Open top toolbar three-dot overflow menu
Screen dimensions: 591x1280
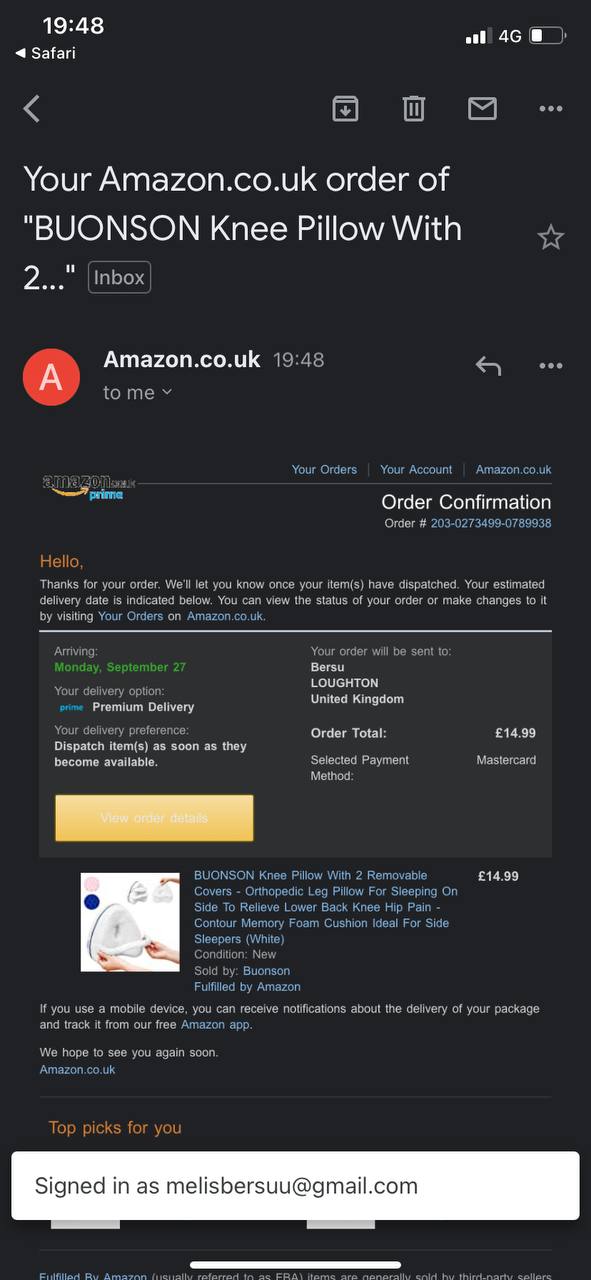point(551,109)
